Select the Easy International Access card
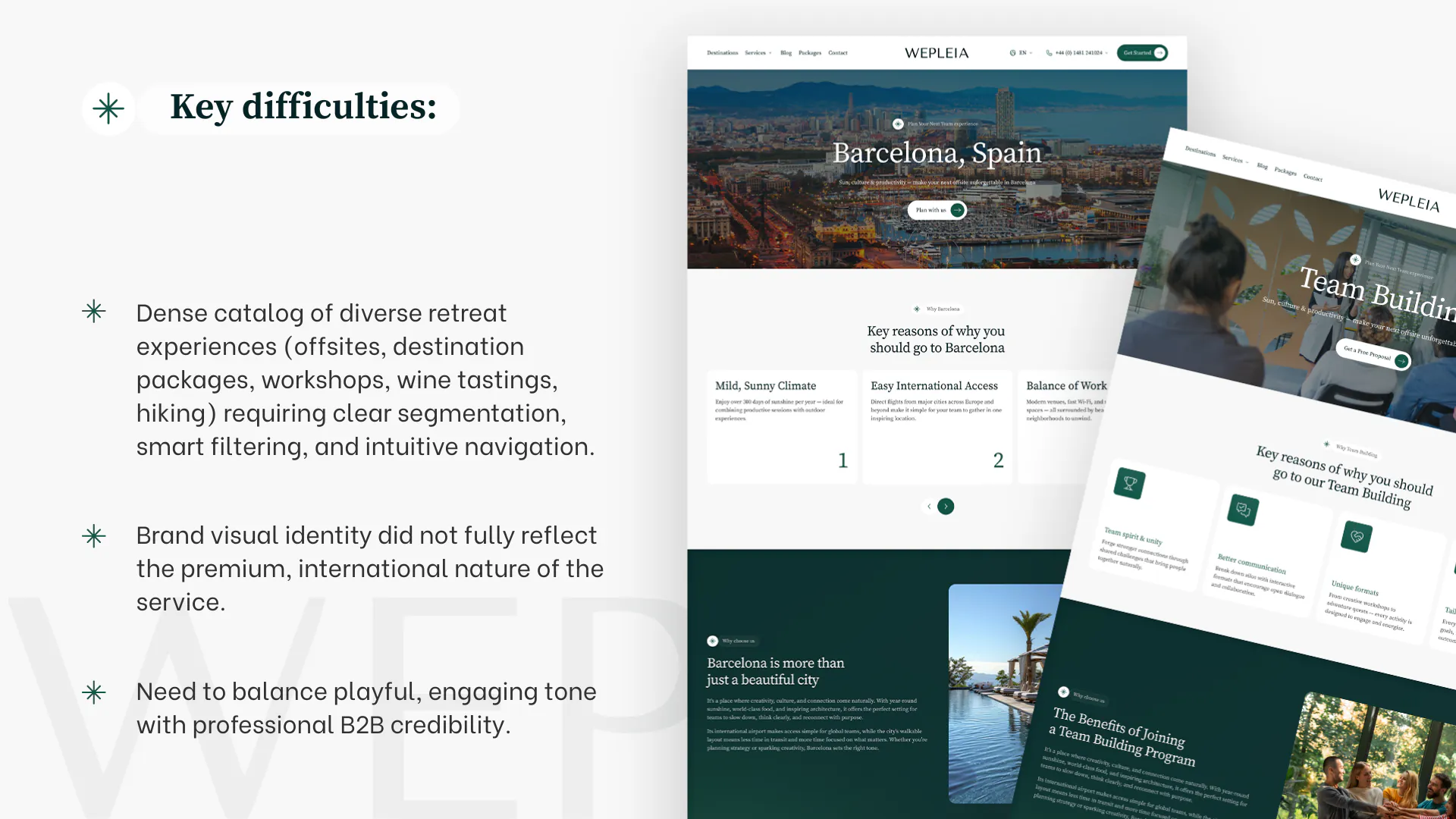 tap(937, 427)
